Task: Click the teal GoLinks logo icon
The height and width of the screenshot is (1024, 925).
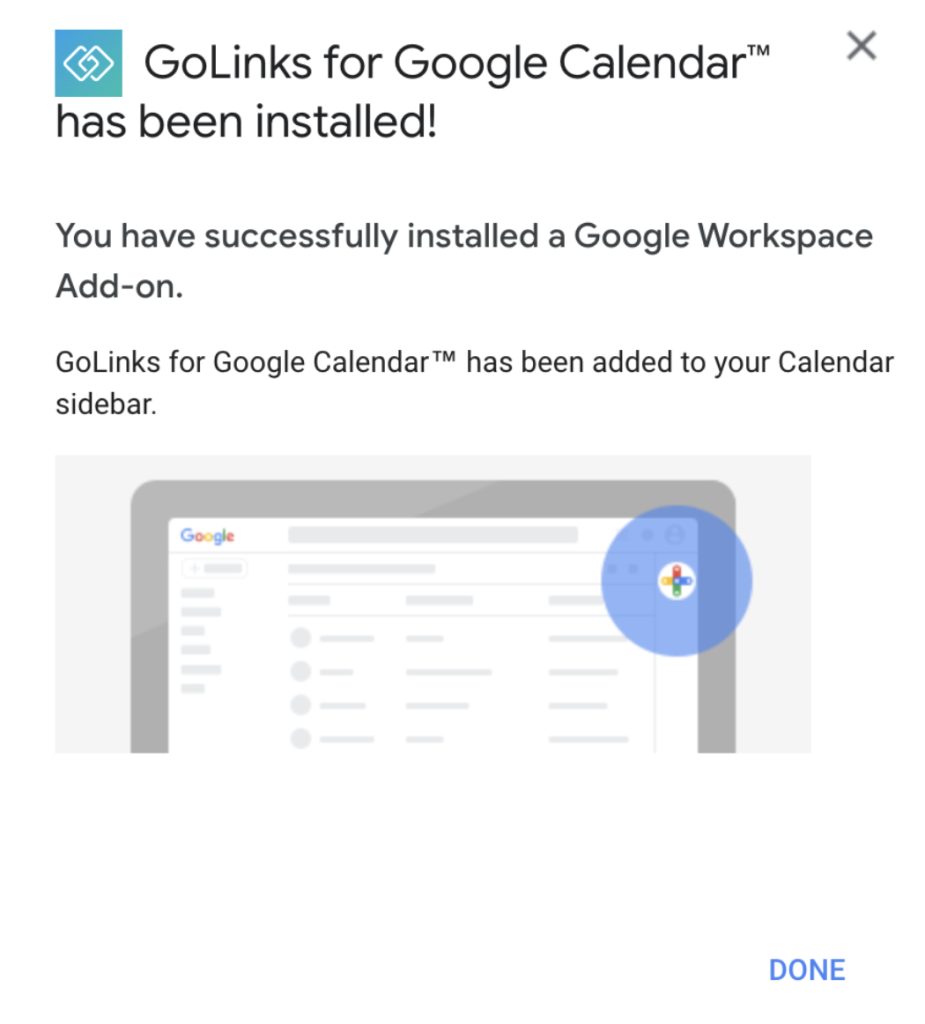Action: click(x=88, y=61)
